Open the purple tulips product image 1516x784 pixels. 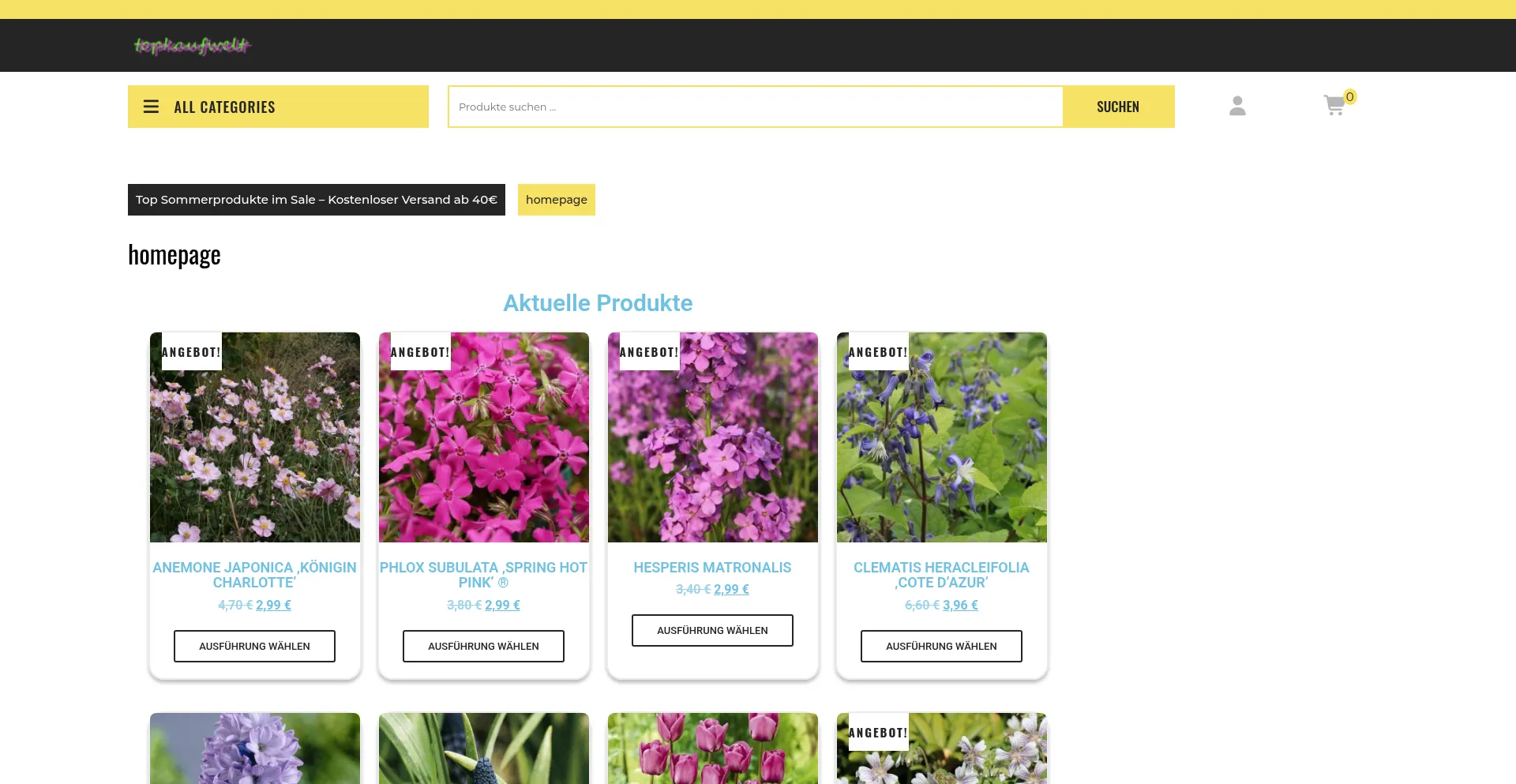point(713,748)
